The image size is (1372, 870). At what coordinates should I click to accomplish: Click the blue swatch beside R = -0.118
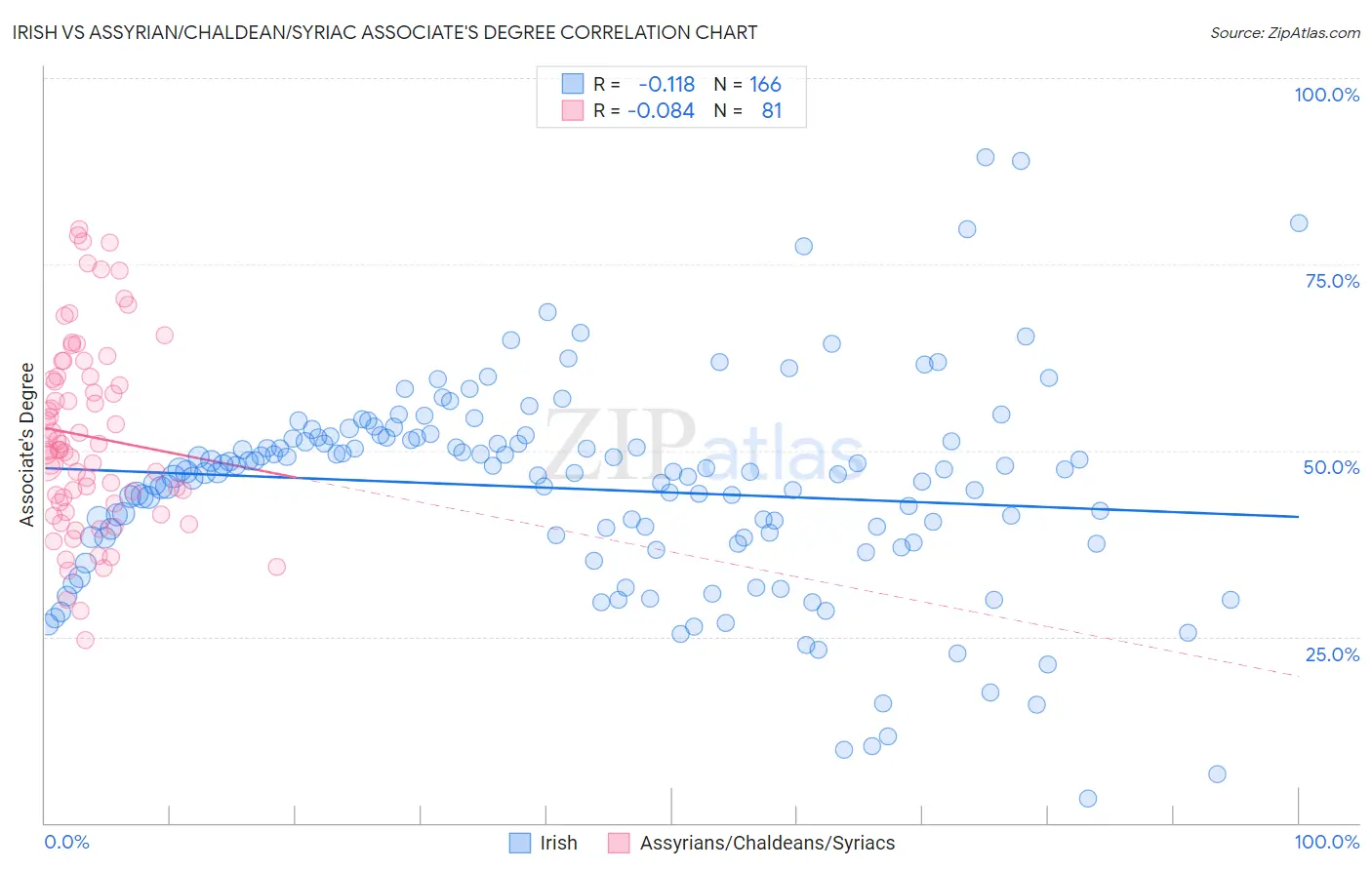[573, 84]
